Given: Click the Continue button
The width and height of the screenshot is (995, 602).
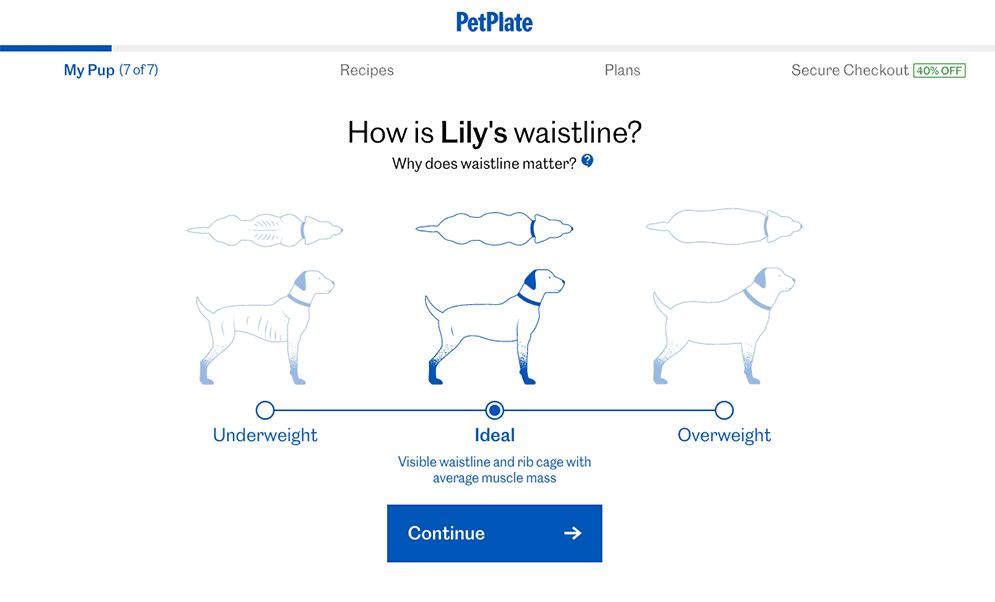Looking at the screenshot, I should (494, 533).
